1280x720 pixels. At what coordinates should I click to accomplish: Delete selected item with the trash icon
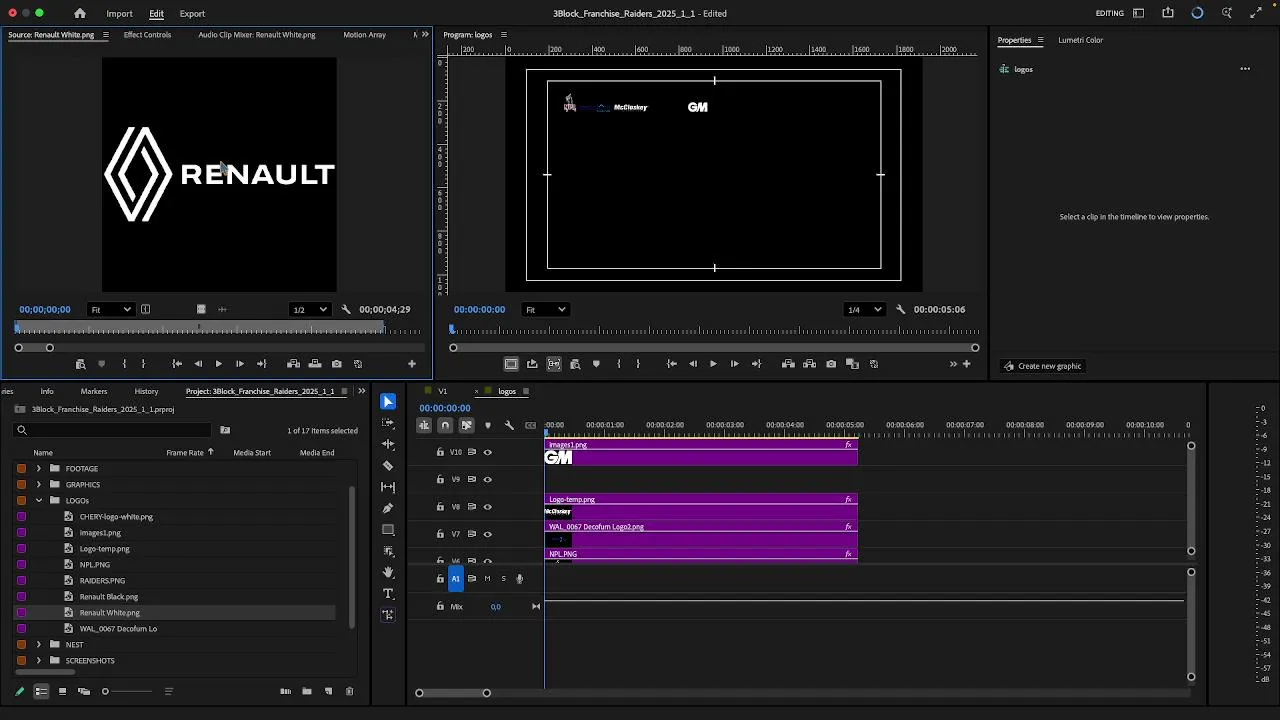coord(349,691)
